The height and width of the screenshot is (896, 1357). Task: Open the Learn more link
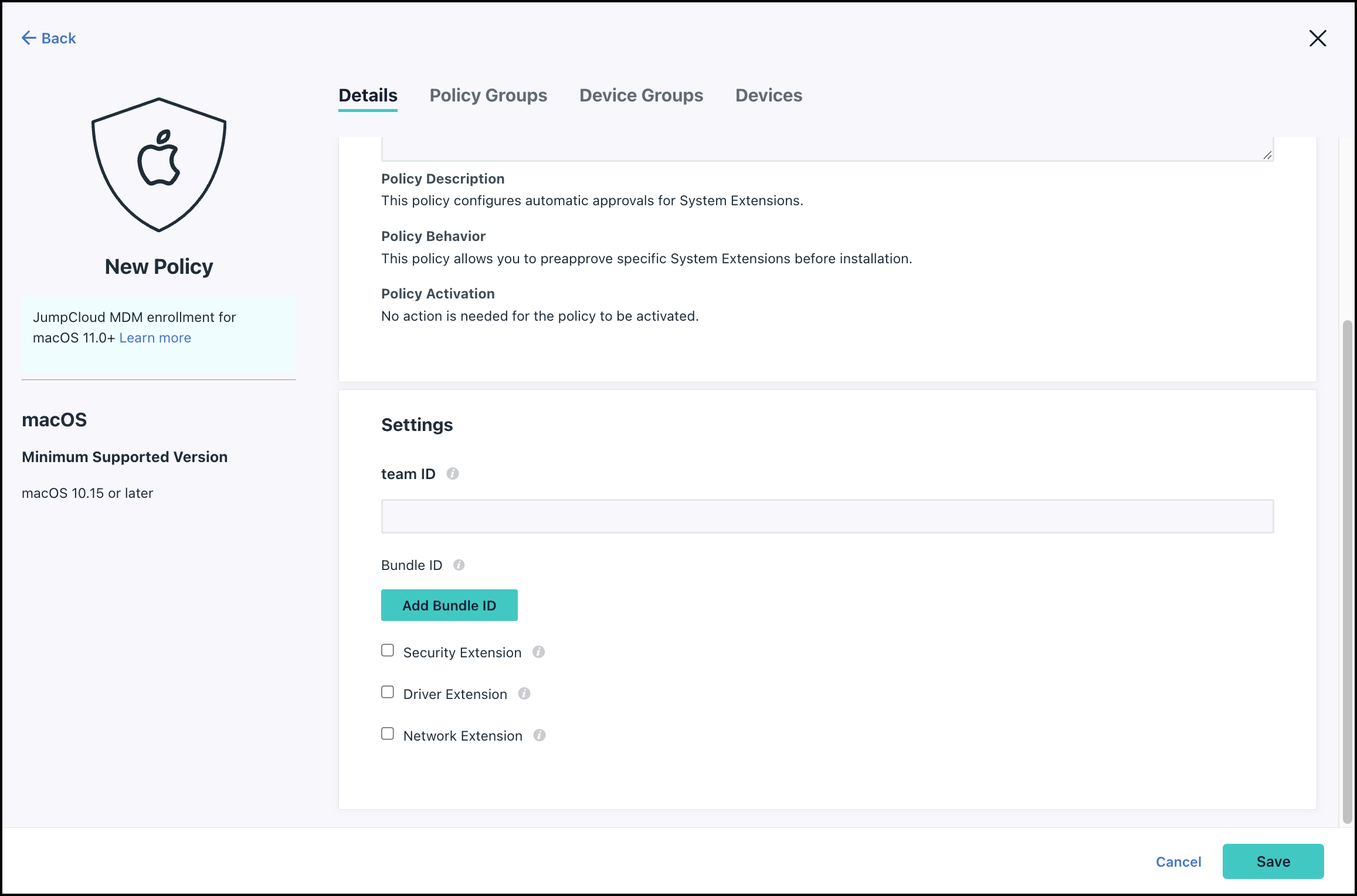155,338
